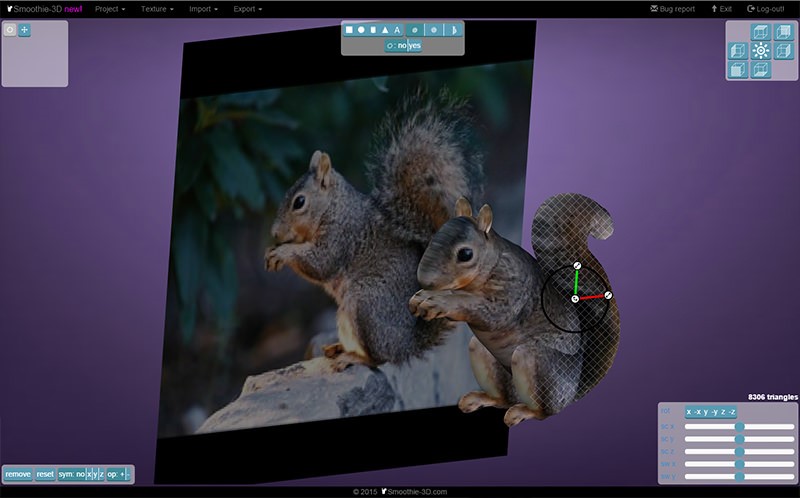Set the top toolbar option to 'yes'
This screenshot has width=800, height=498.
point(414,46)
